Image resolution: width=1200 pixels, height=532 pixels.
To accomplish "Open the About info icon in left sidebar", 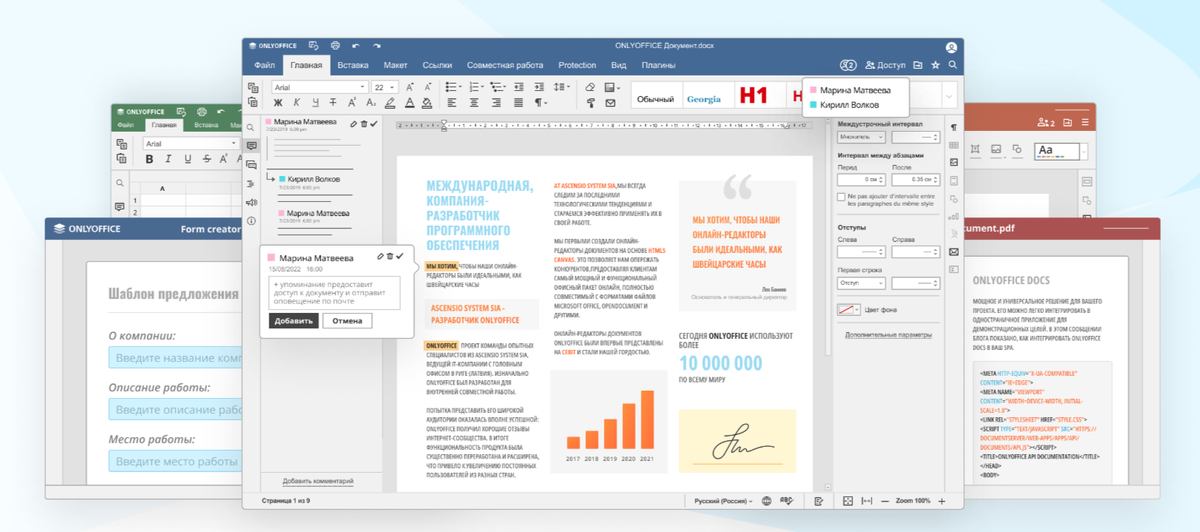I will click(x=251, y=220).
